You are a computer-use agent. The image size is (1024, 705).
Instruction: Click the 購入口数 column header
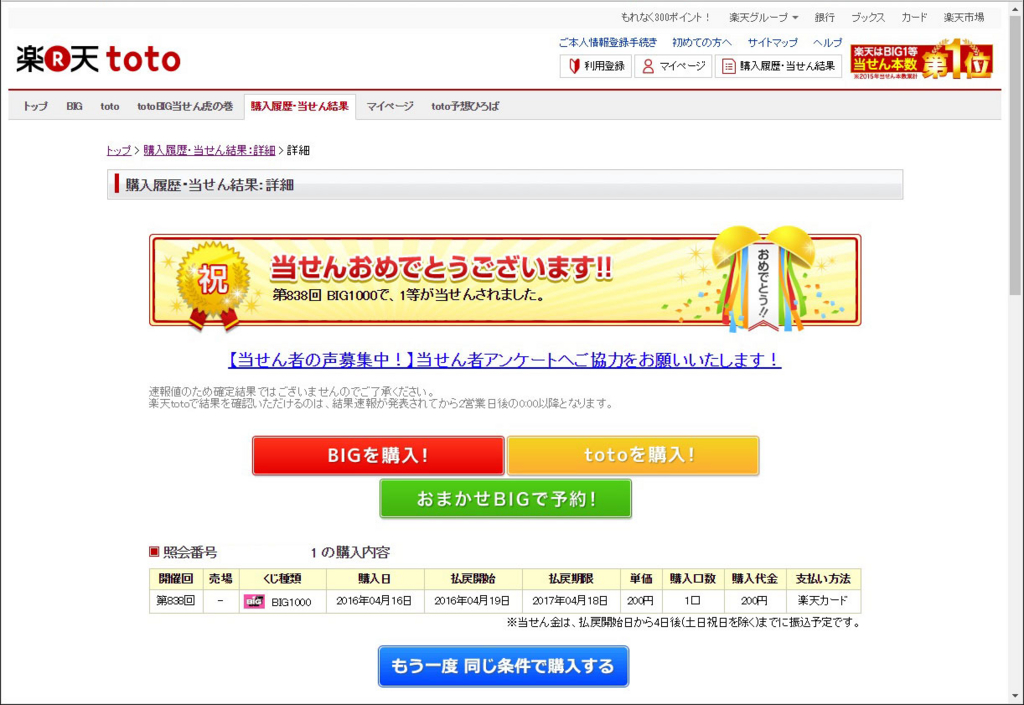[x=692, y=579]
